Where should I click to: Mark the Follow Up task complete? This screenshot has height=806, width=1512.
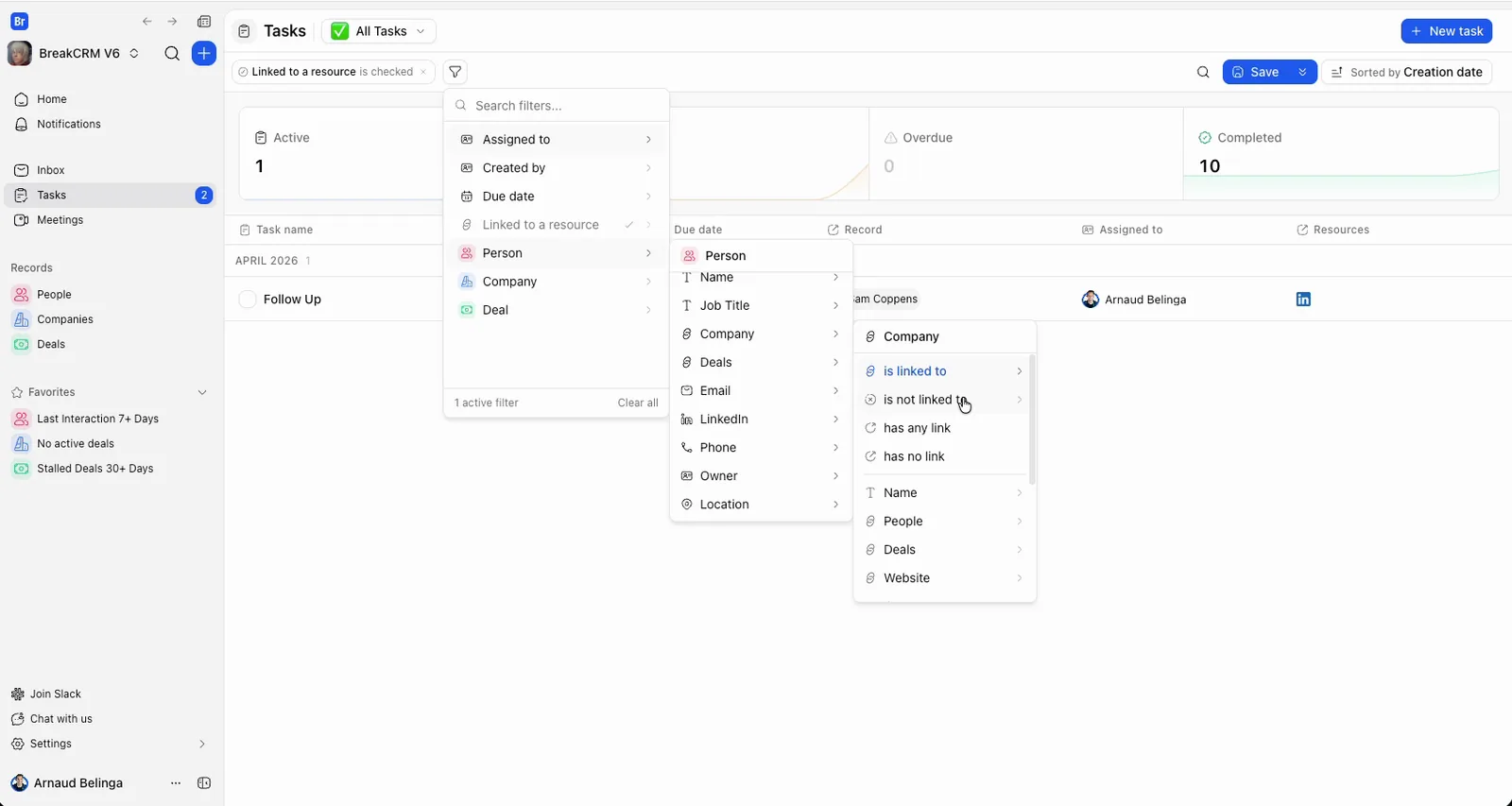pyautogui.click(x=248, y=300)
